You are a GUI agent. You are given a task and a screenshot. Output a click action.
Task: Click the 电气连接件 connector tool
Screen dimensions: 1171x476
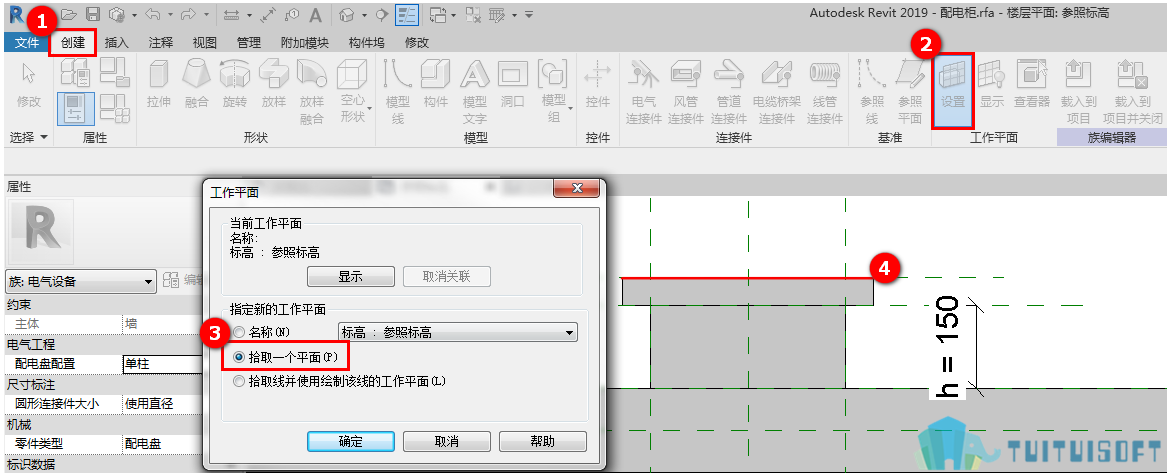pos(643,93)
